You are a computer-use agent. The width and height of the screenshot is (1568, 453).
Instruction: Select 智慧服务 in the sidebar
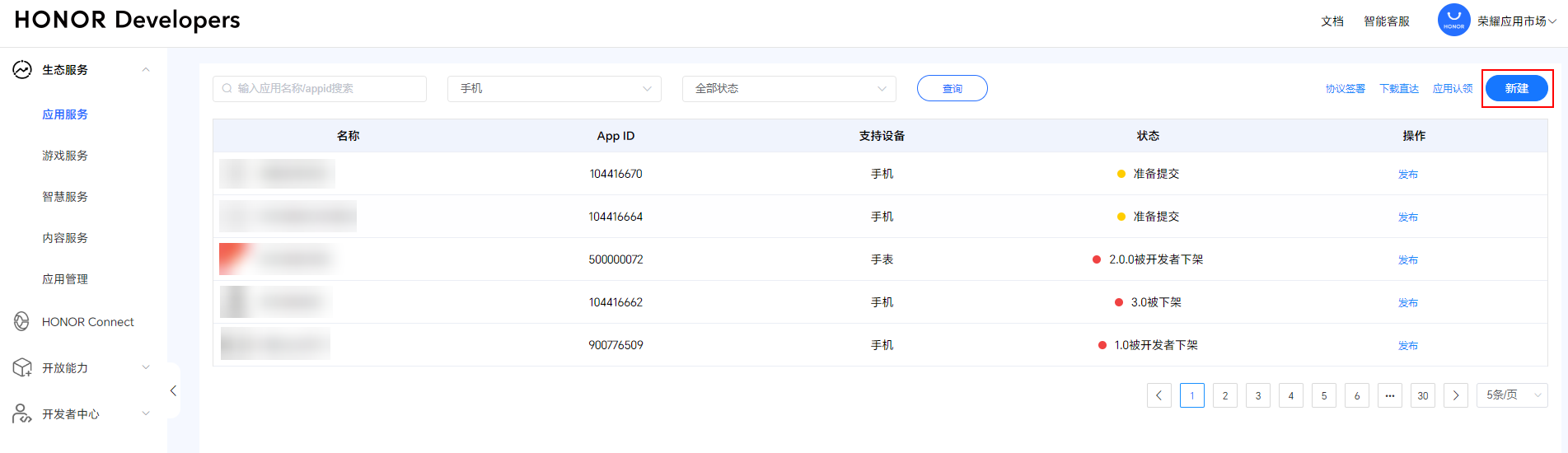pyautogui.click(x=65, y=197)
